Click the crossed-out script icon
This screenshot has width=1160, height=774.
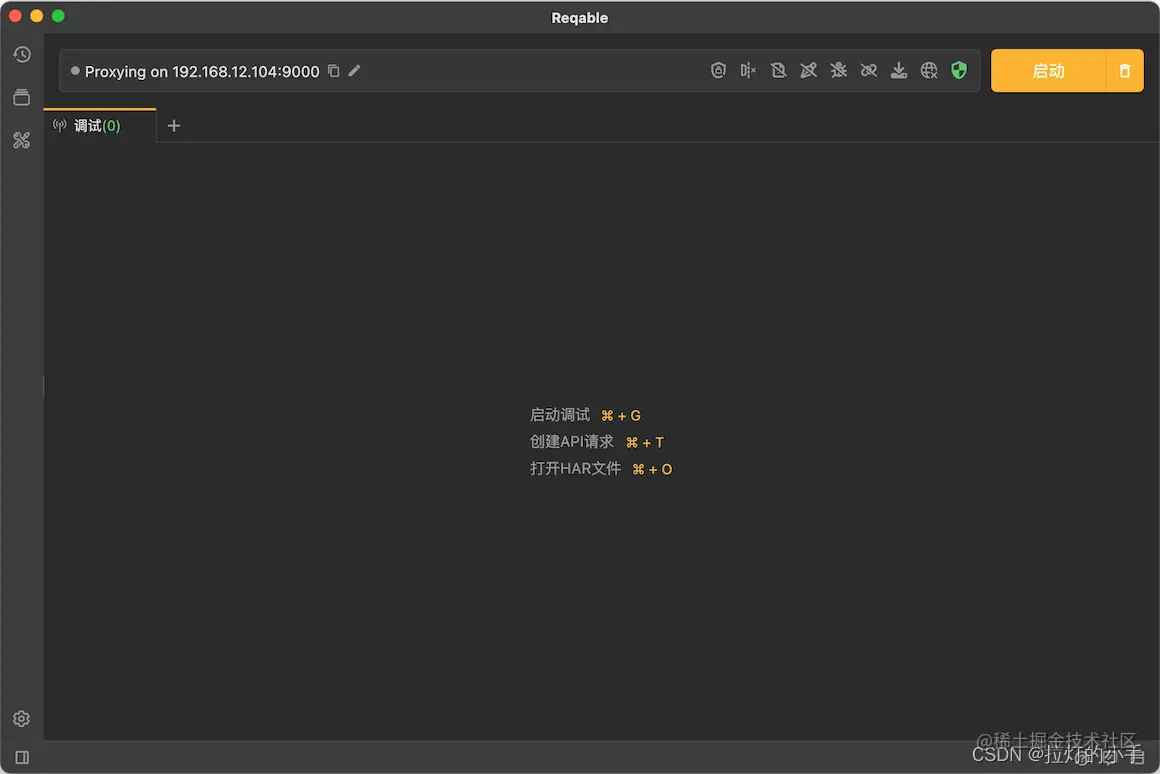tap(778, 70)
